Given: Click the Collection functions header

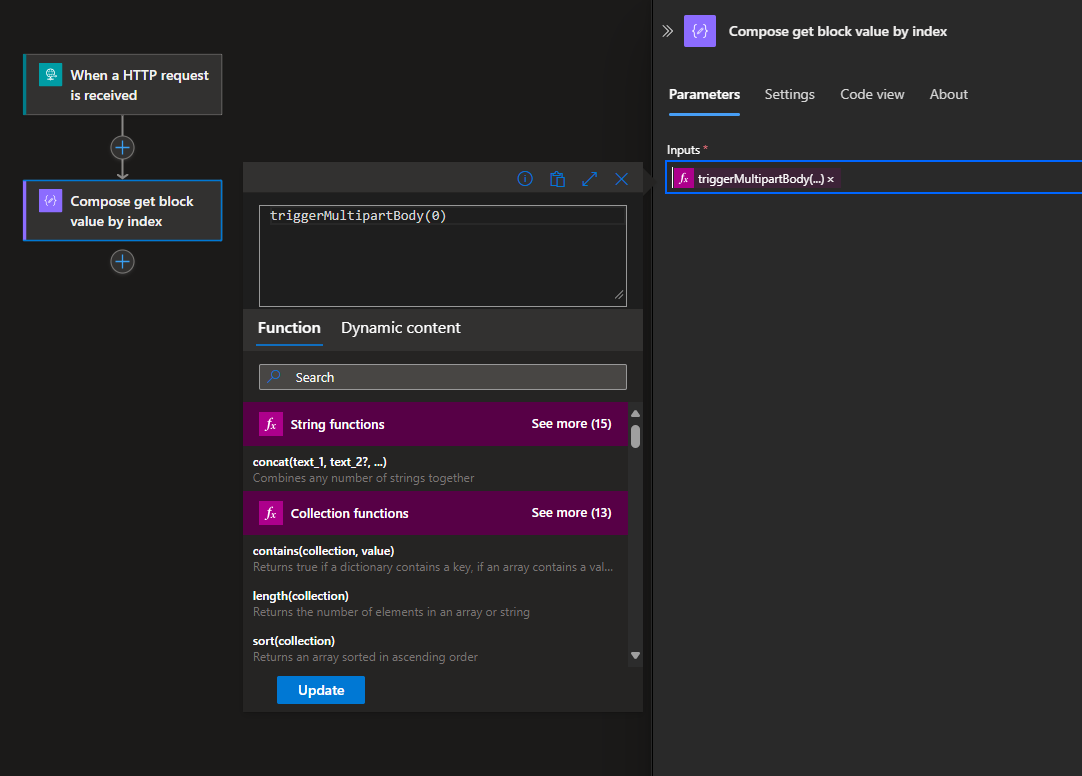Looking at the screenshot, I should click(435, 513).
